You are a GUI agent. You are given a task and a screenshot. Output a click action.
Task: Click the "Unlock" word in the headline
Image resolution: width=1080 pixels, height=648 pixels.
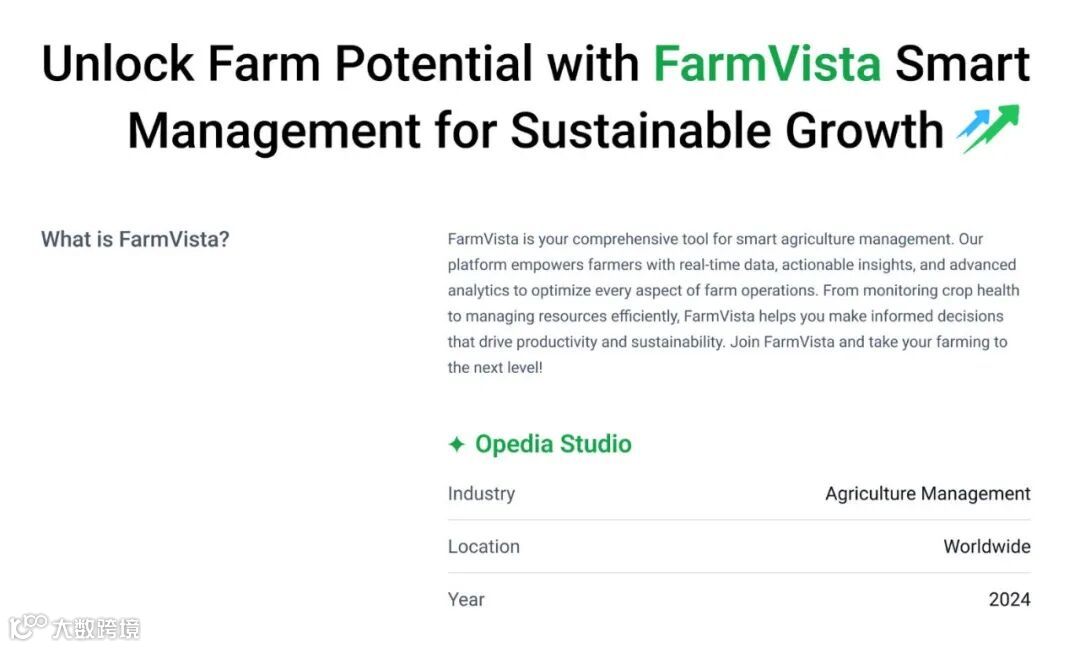[118, 64]
